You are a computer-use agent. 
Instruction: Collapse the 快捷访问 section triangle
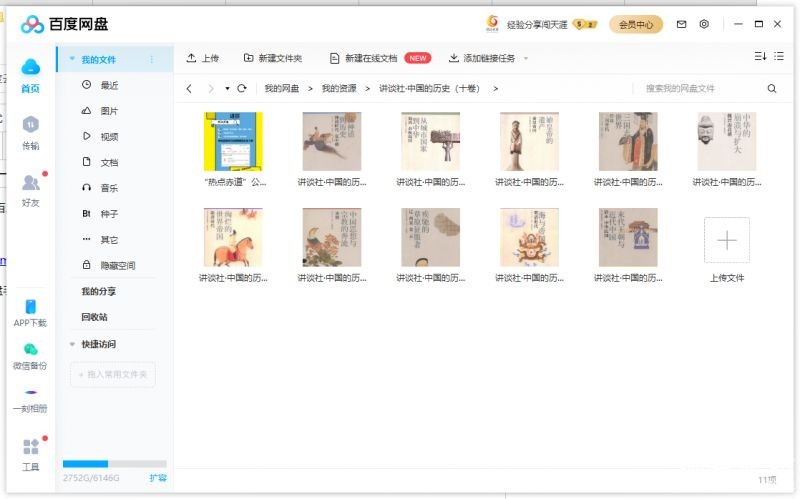click(72, 344)
